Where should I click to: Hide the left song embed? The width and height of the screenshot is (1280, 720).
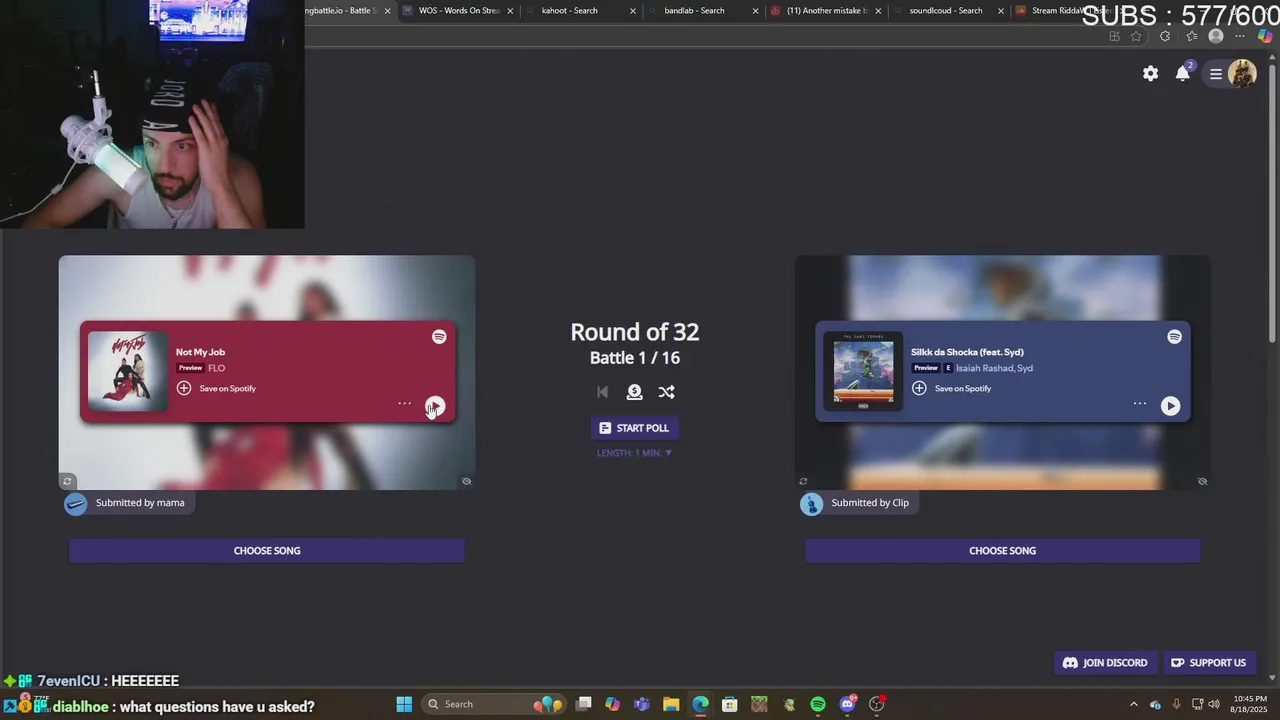[466, 481]
